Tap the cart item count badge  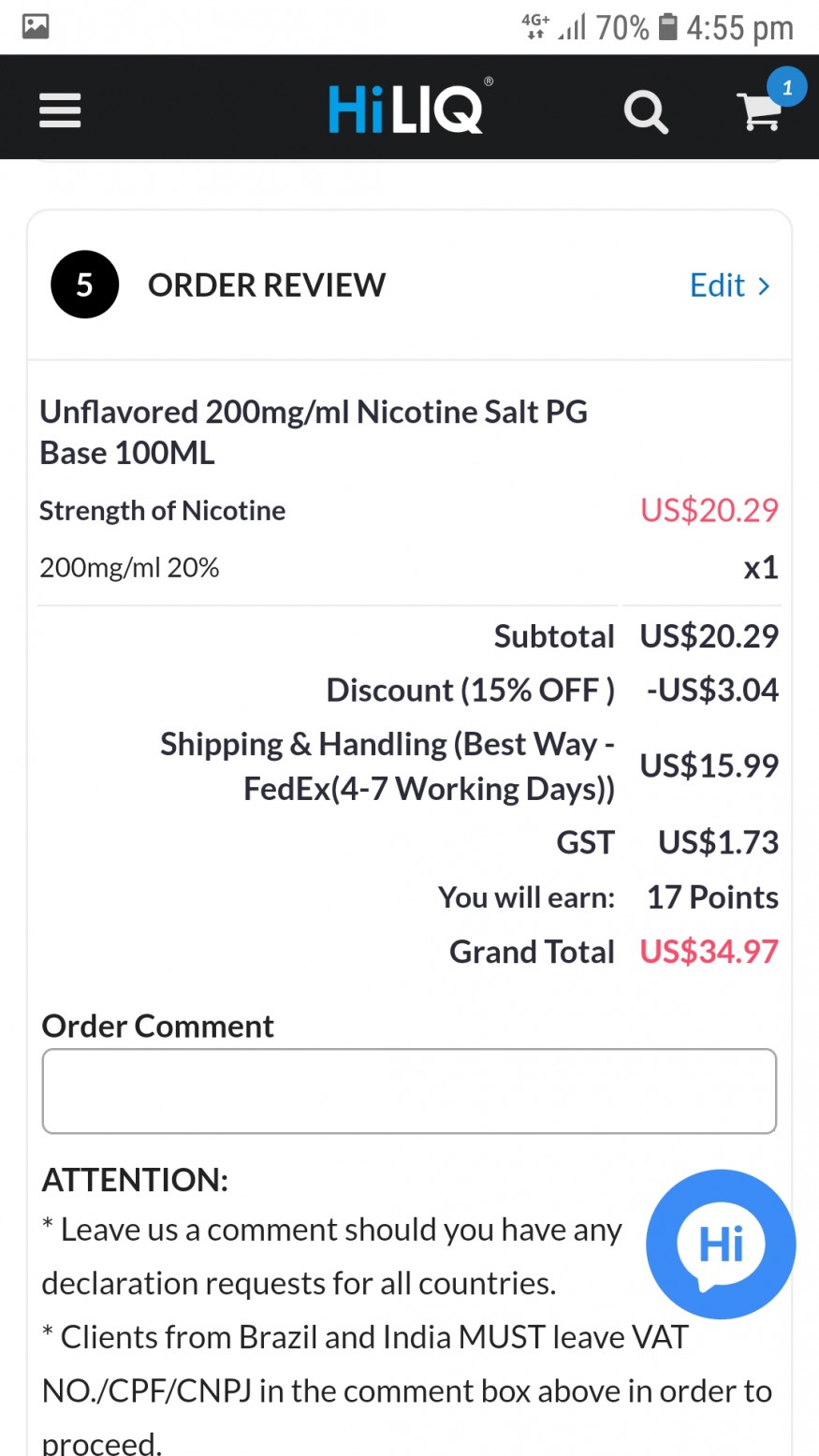[786, 88]
